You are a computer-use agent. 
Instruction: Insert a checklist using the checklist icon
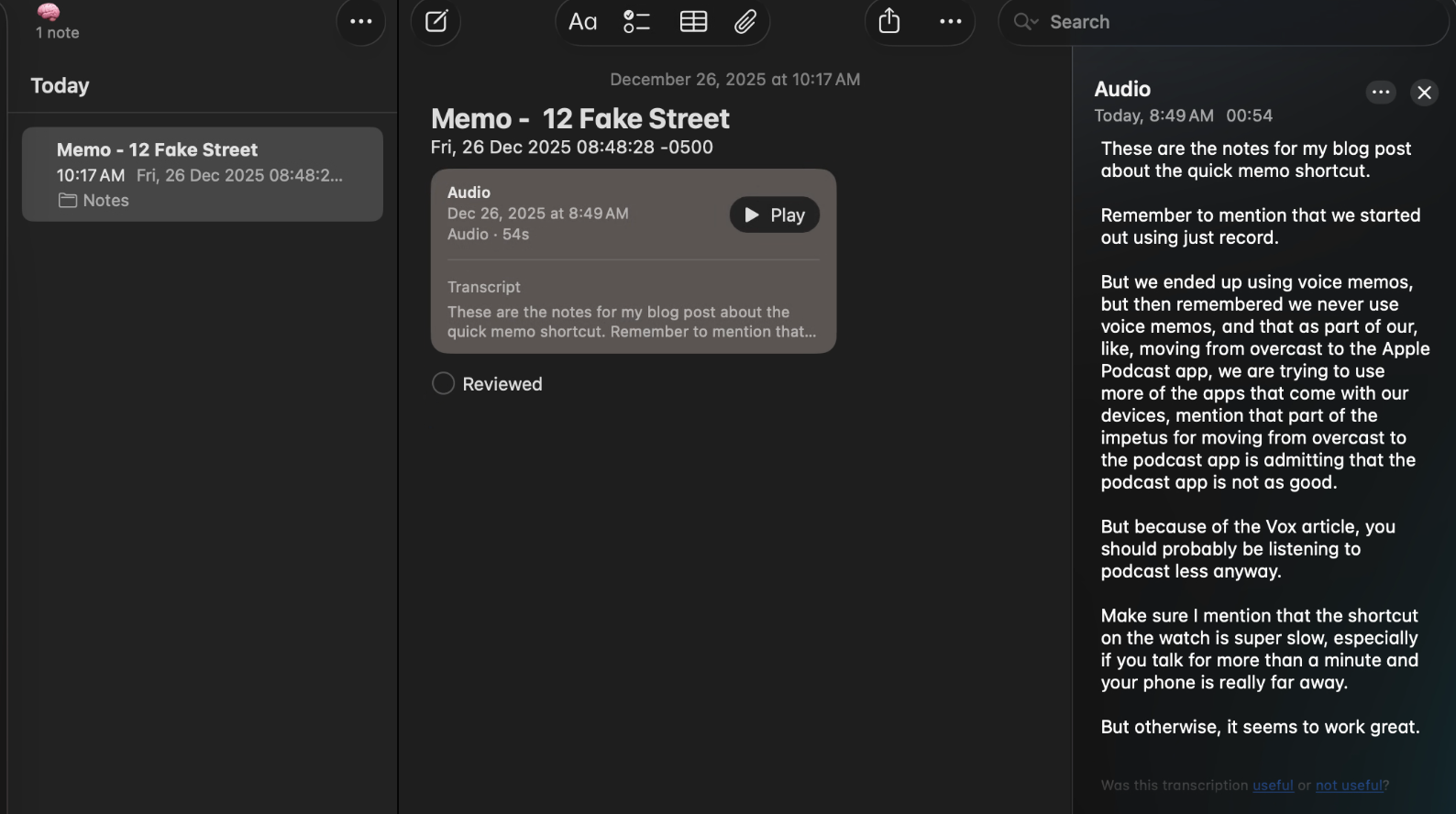[x=636, y=22]
